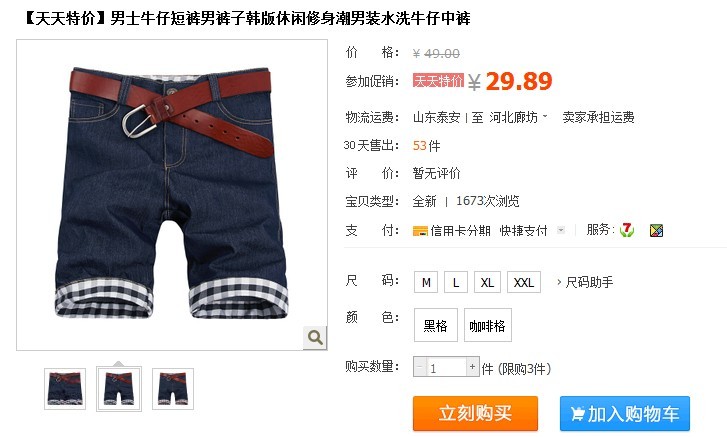727x437 pixels.
Task: Choose size XXL option
Action: click(x=524, y=282)
